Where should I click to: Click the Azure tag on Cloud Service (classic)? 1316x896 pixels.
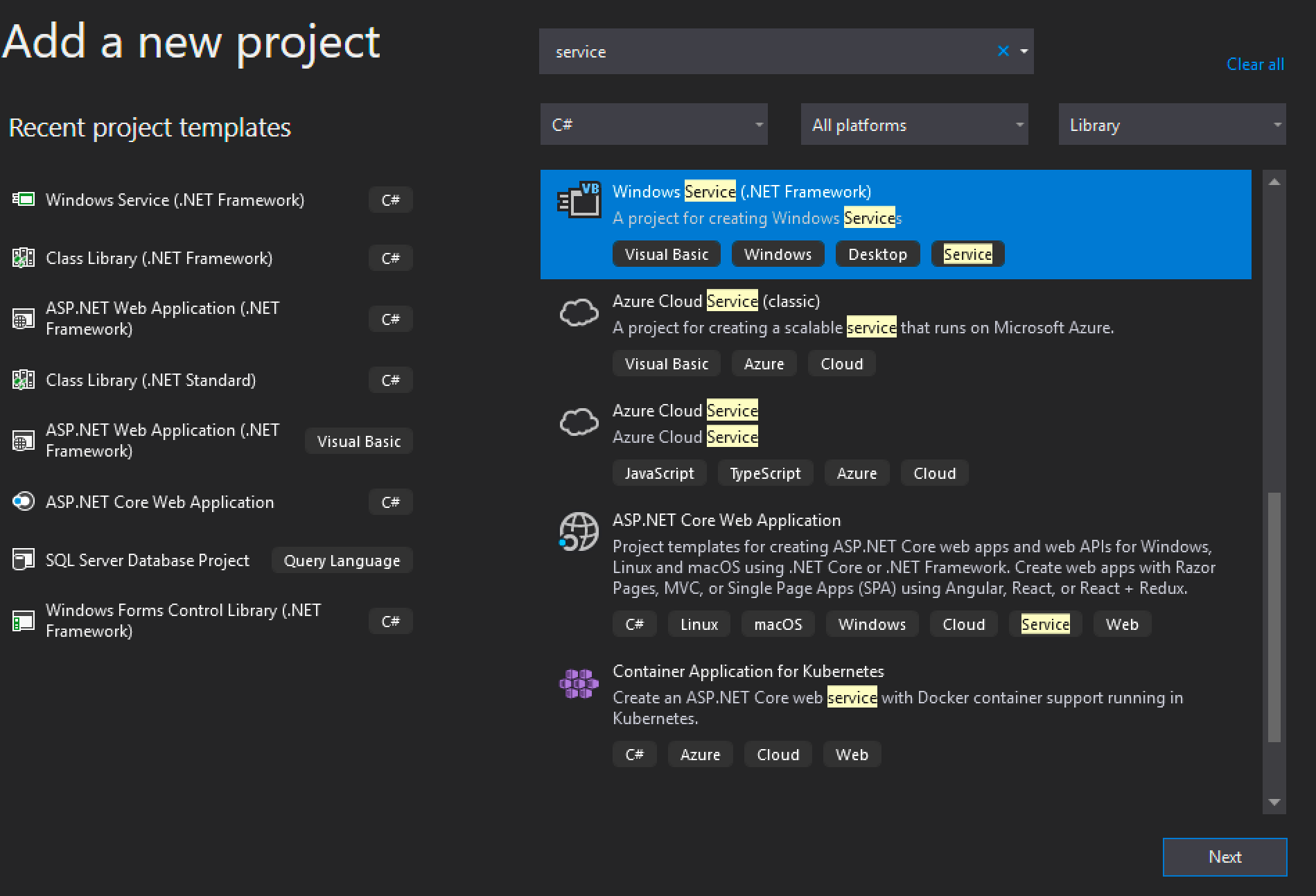click(x=764, y=364)
